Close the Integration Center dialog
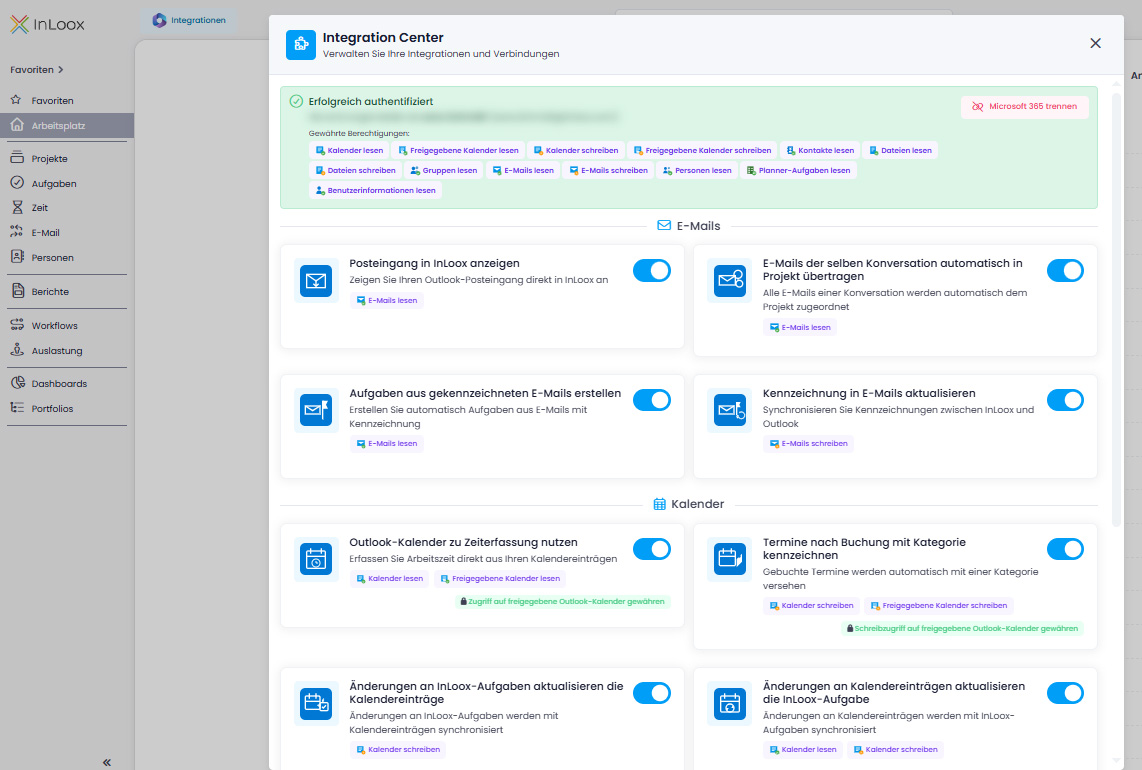The image size is (1142, 770). (x=1095, y=43)
